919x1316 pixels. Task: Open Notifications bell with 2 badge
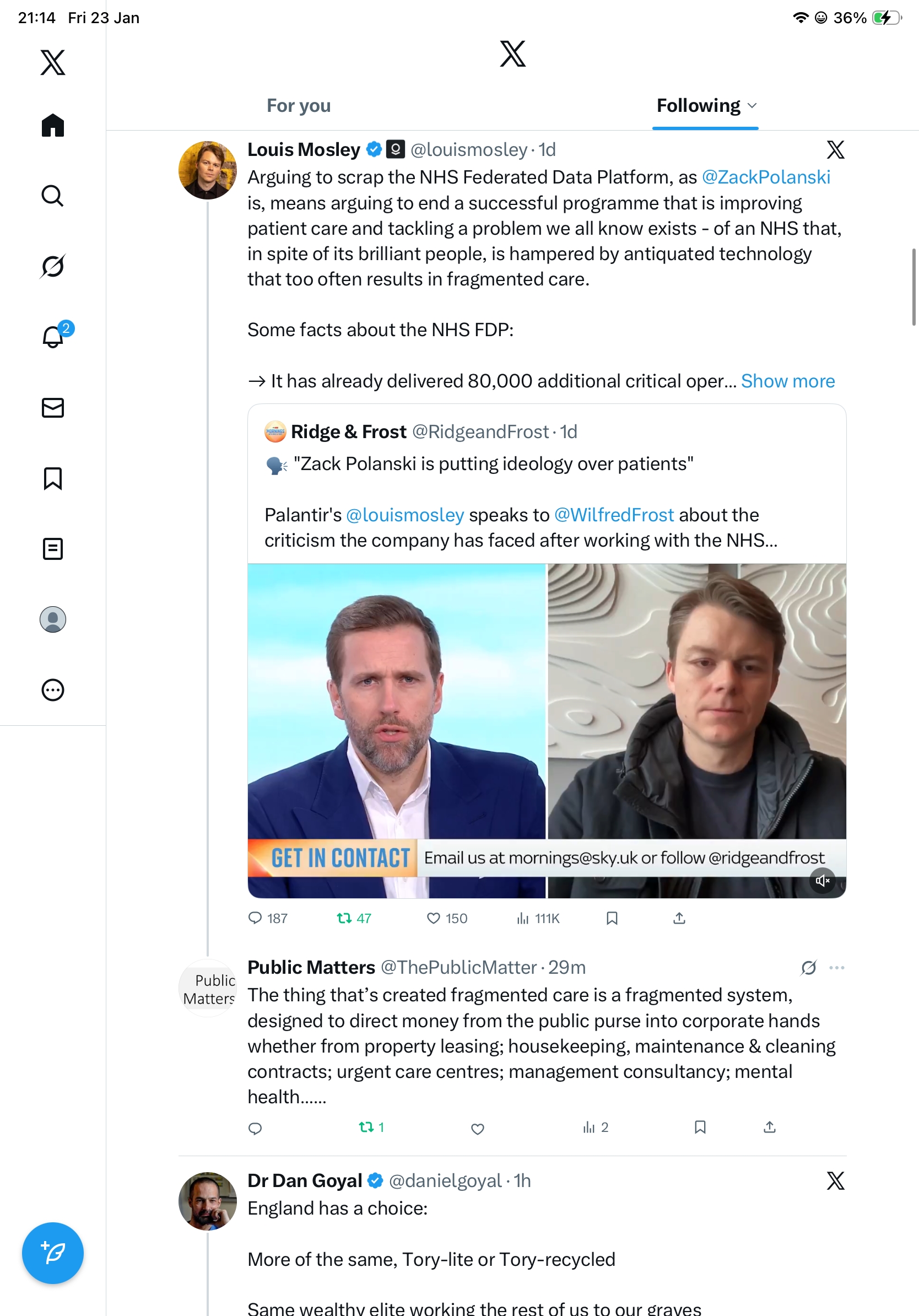pos(53,337)
